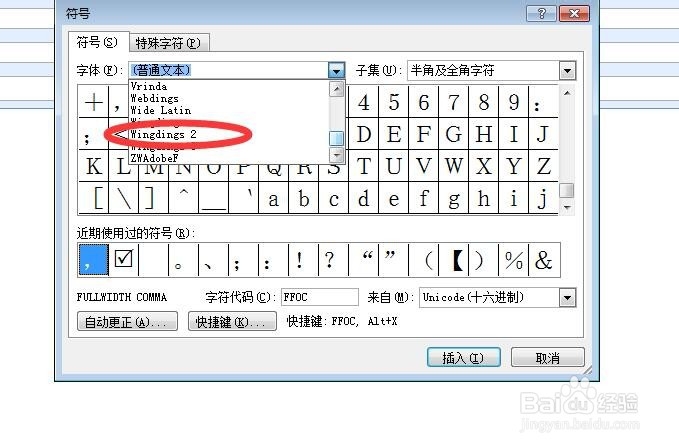Select capital letter D in the symbol grid

pyautogui.click(x=364, y=134)
